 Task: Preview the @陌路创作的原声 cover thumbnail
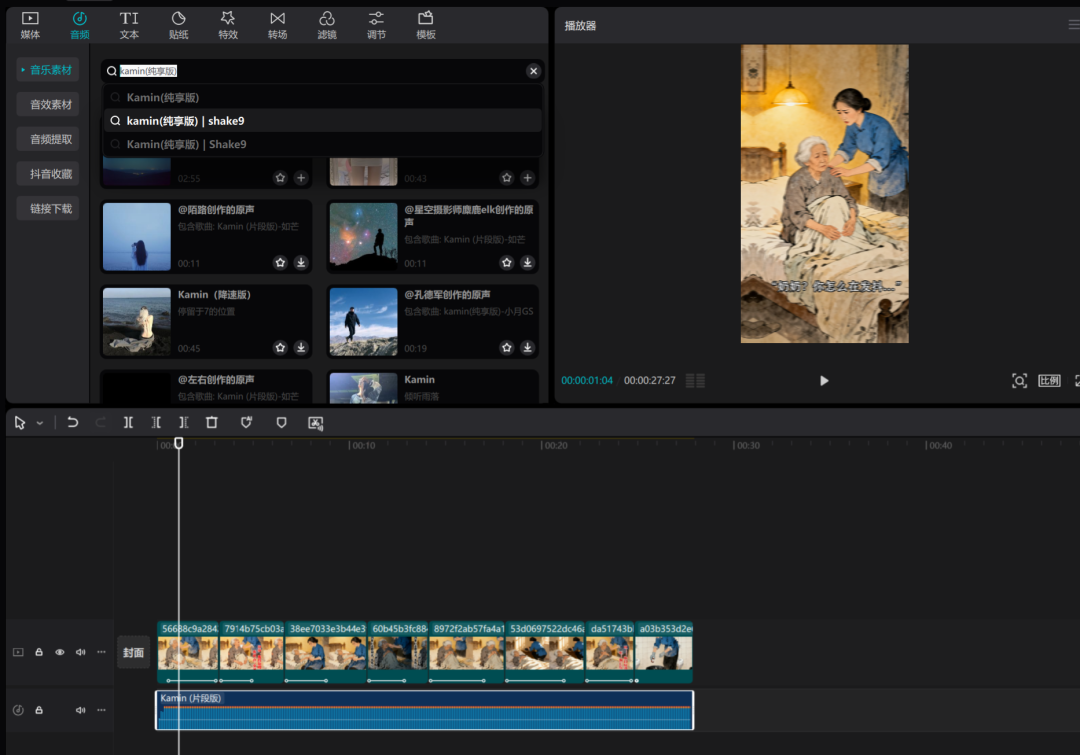[137, 236]
